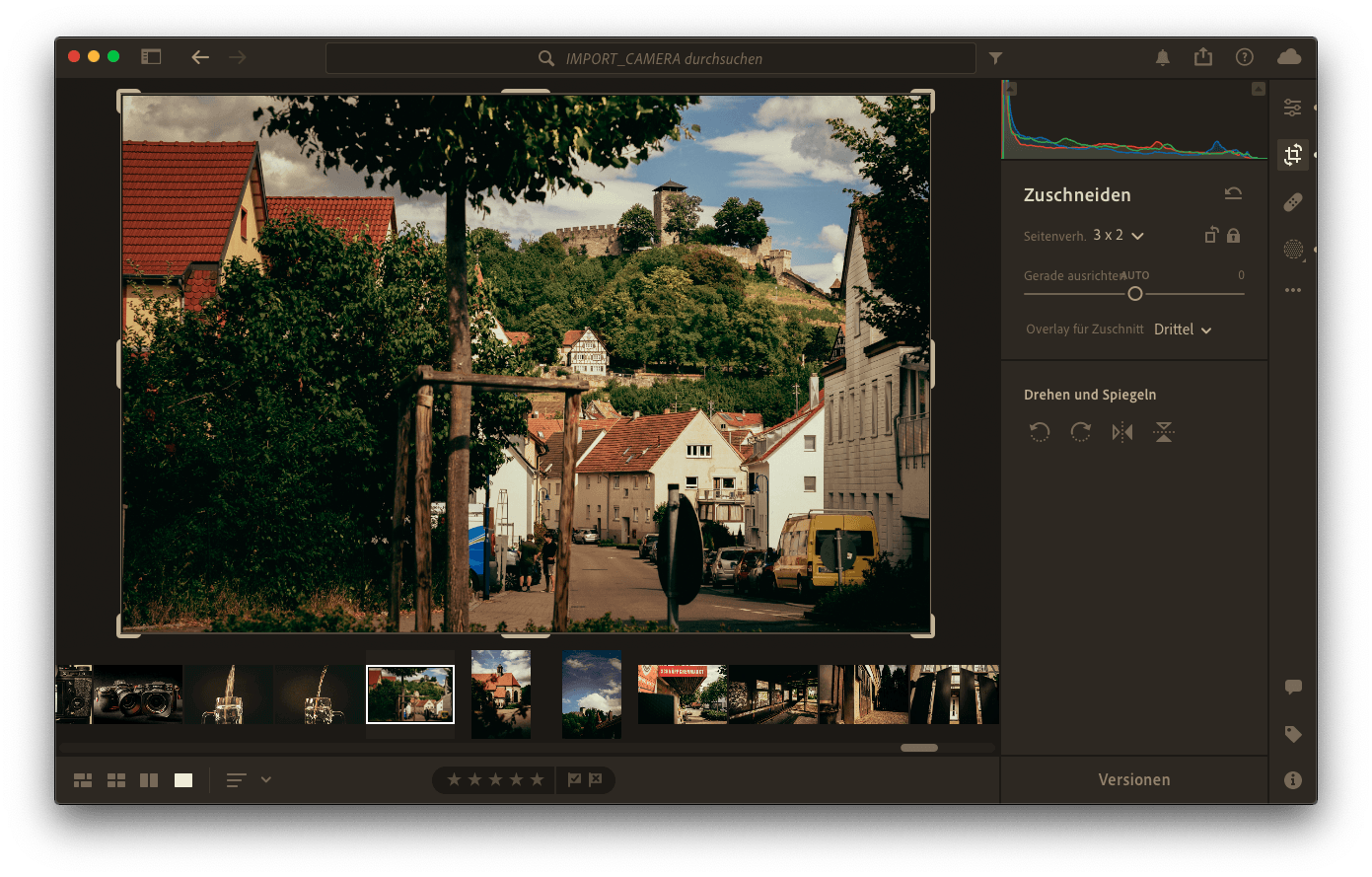This screenshot has width=1372, height=877.
Task: Switch to single photo detail view
Action: tap(183, 780)
